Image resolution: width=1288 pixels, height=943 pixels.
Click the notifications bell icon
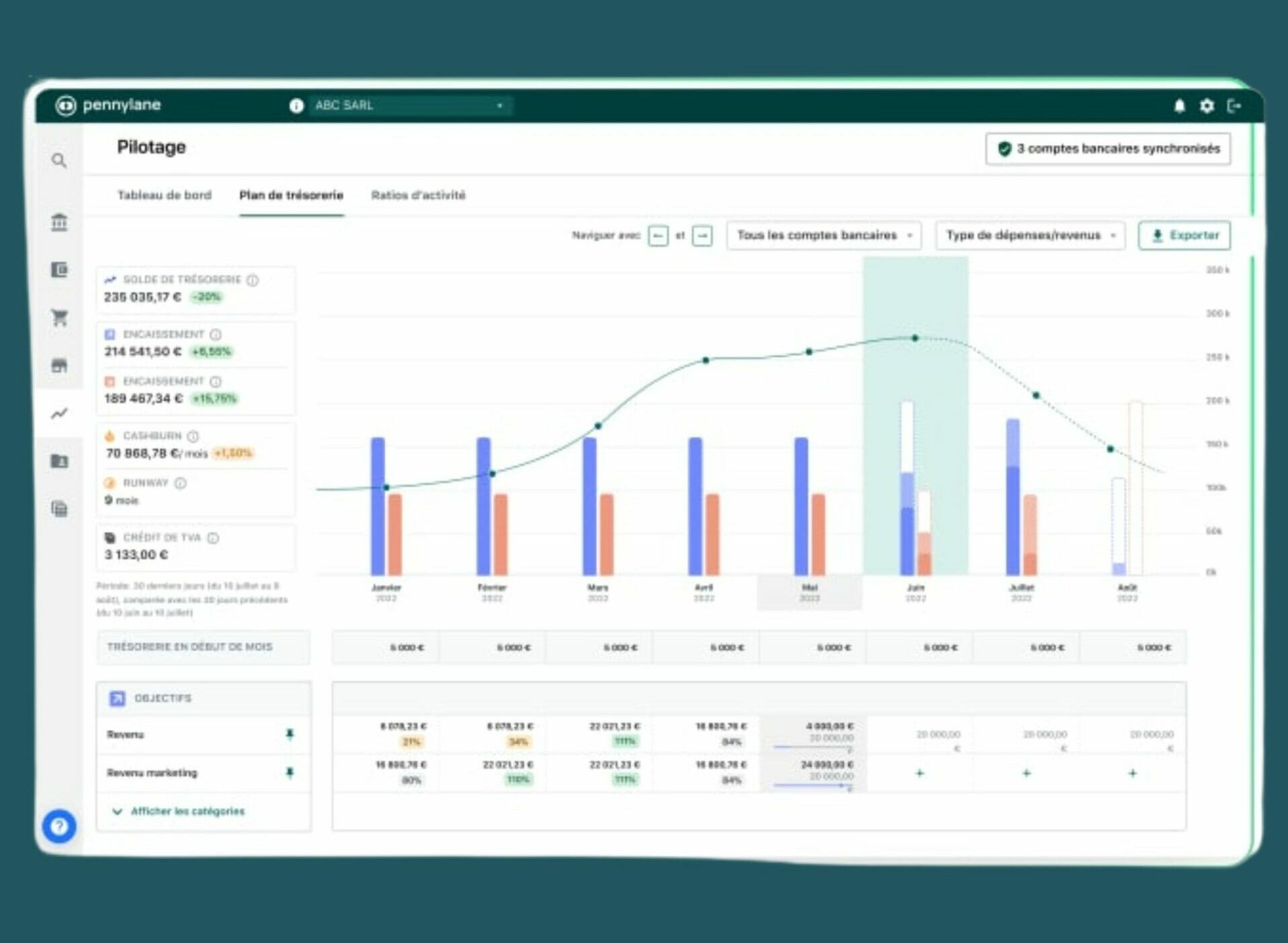click(x=1179, y=106)
